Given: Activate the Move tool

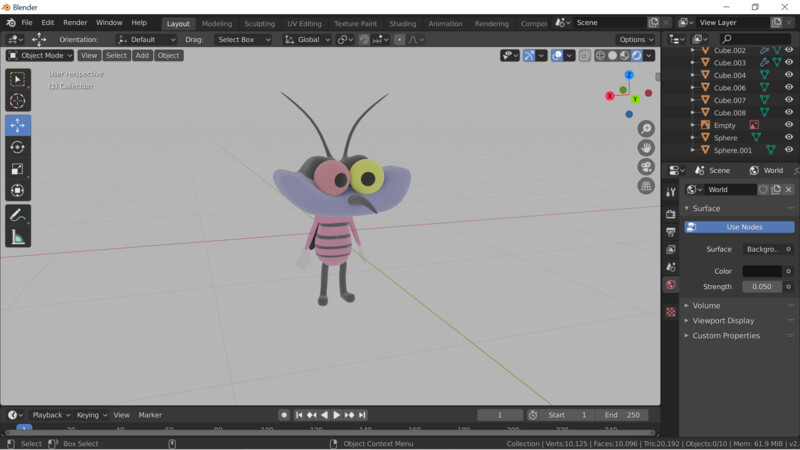Looking at the screenshot, I should [x=18, y=125].
